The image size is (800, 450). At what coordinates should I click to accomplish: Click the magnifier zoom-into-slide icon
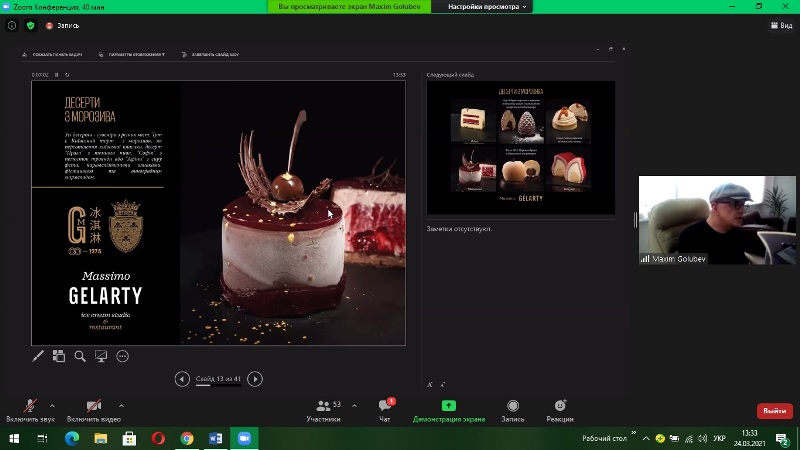(80, 356)
